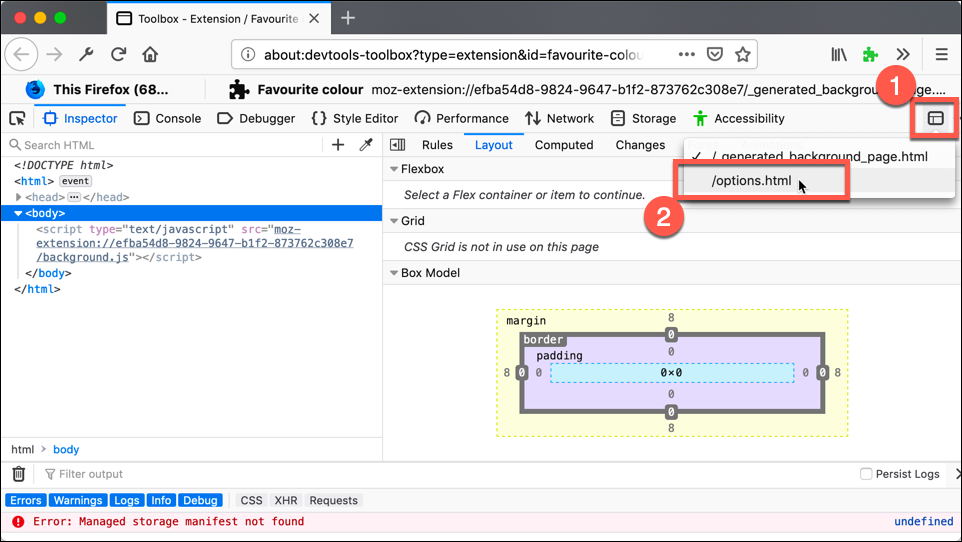Bookmark this page with the star icon
Image resolution: width=962 pixels, height=542 pixels.
(742, 55)
